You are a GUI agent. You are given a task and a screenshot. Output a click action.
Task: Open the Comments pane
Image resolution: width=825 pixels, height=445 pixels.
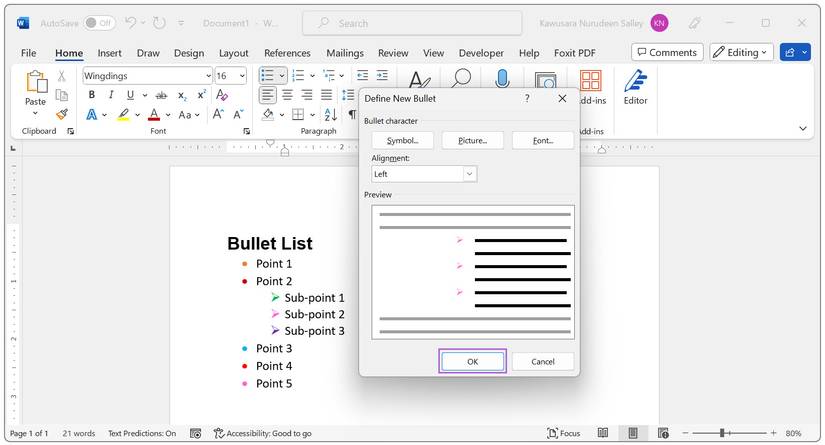pyautogui.click(x=667, y=52)
